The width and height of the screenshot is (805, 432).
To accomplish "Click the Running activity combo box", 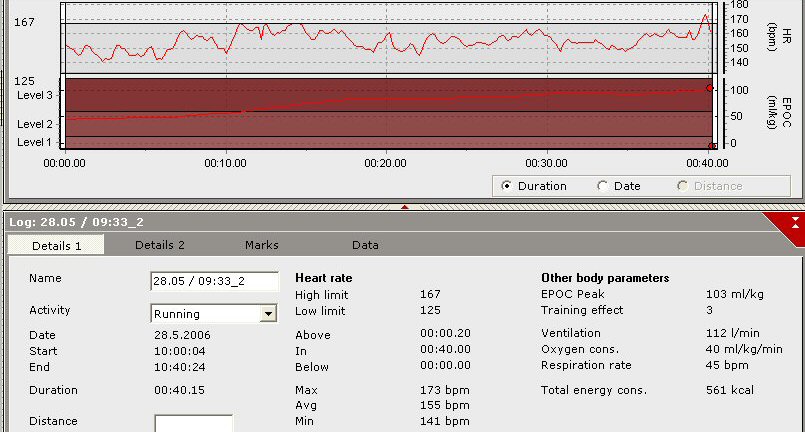I will (x=204, y=314).
